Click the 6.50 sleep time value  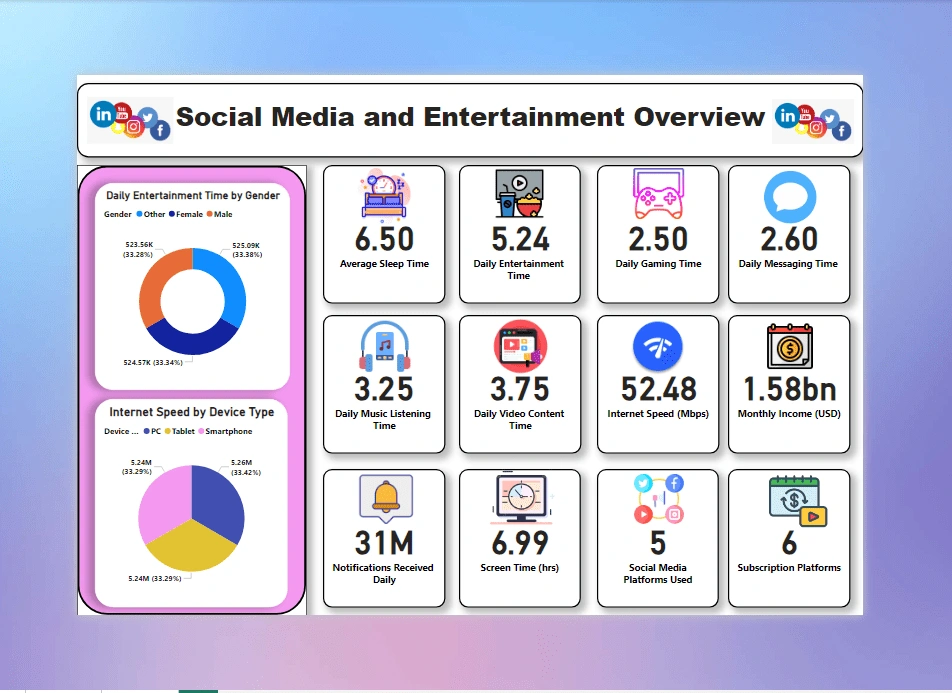tap(384, 239)
